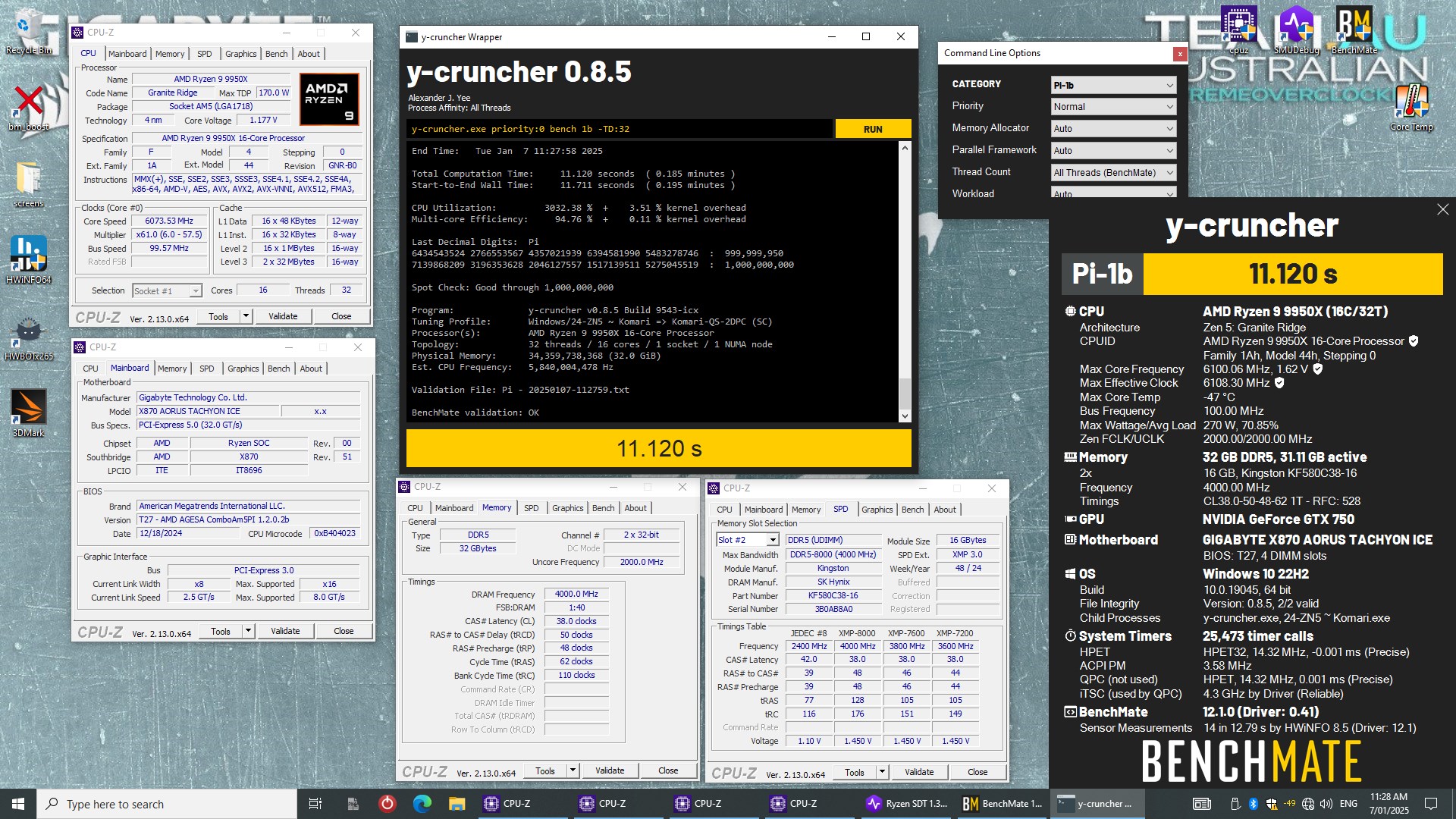Switch to Mainboard tab in top CPU-Z
This screenshot has width=1456, height=819.
click(127, 54)
